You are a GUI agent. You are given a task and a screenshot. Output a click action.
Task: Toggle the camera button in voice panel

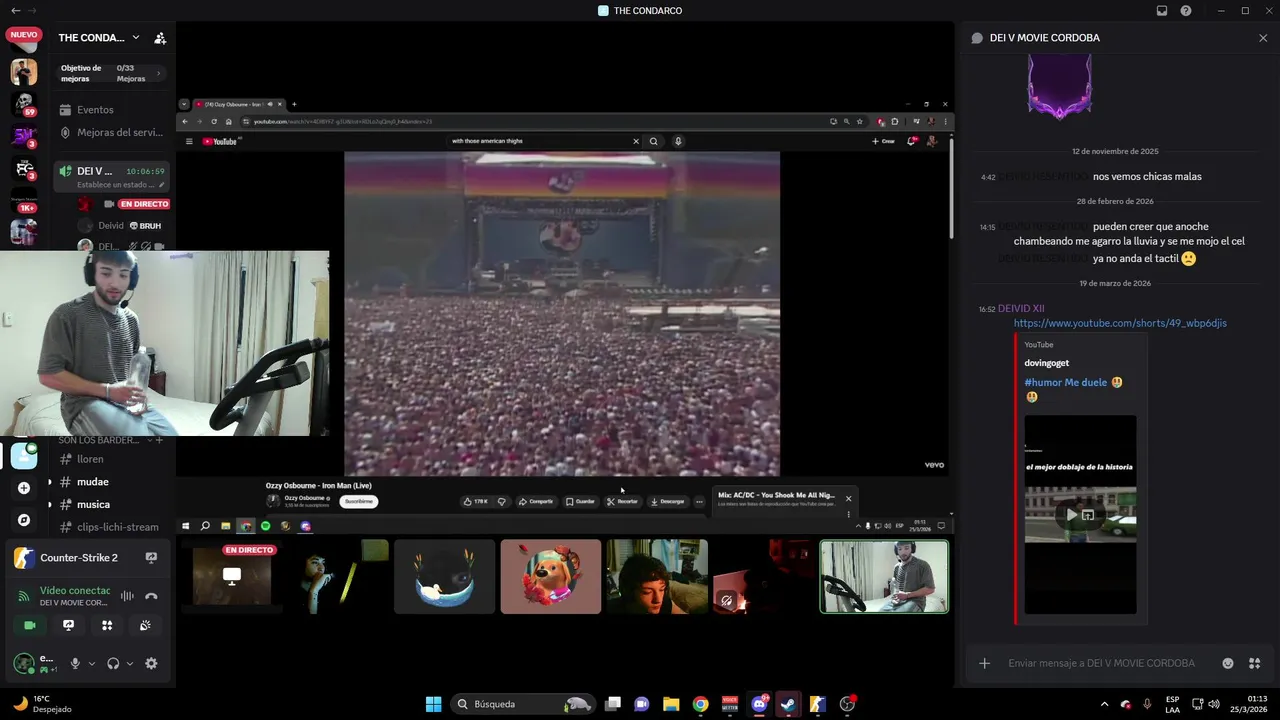[29, 625]
